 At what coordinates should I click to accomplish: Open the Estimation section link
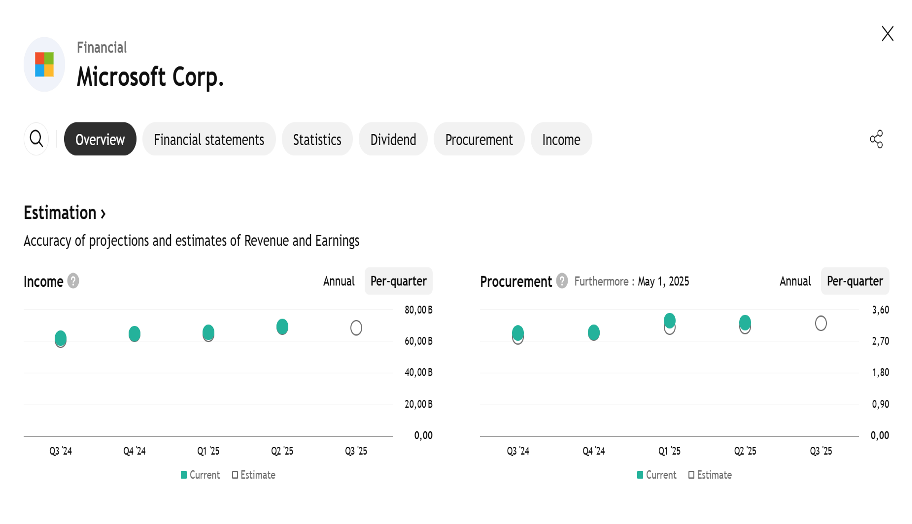pos(65,213)
